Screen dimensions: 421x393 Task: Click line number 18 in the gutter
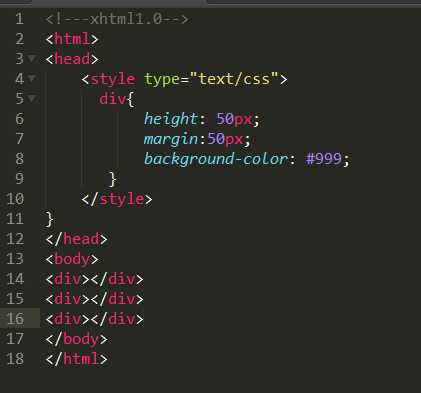pos(15,359)
